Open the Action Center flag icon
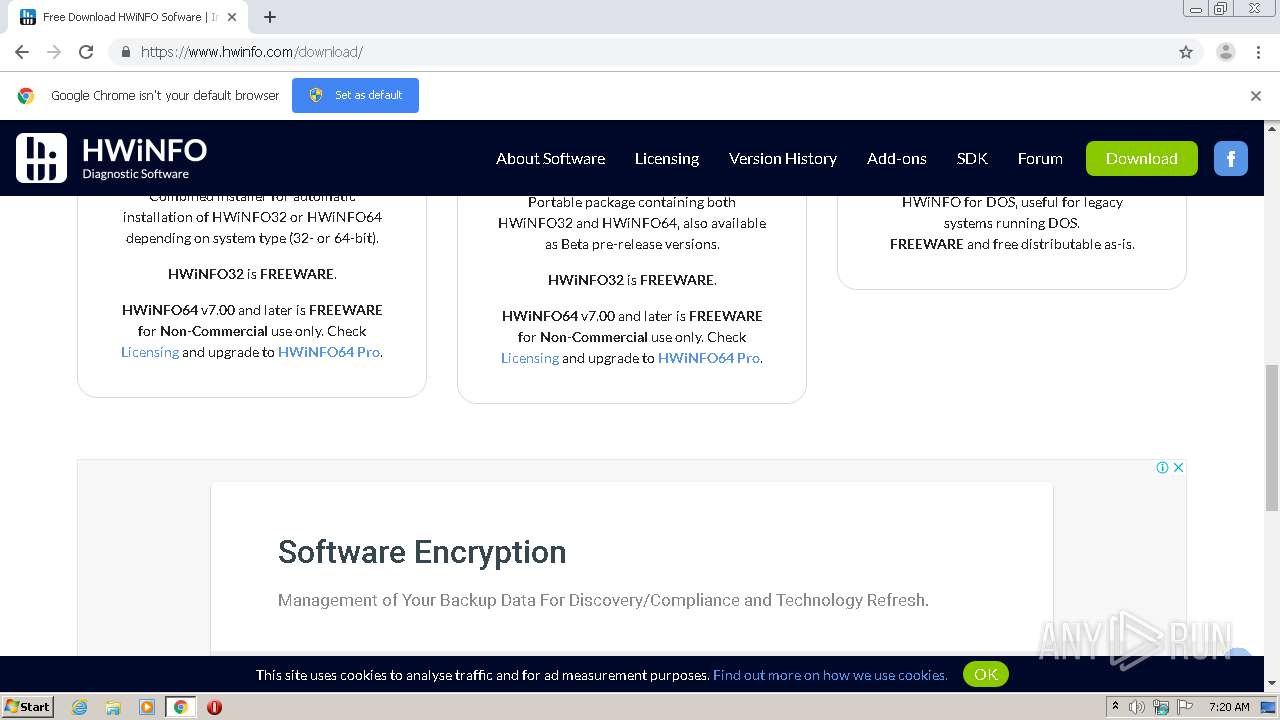Viewport: 1280px width, 720px height. (x=1185, y=707)
